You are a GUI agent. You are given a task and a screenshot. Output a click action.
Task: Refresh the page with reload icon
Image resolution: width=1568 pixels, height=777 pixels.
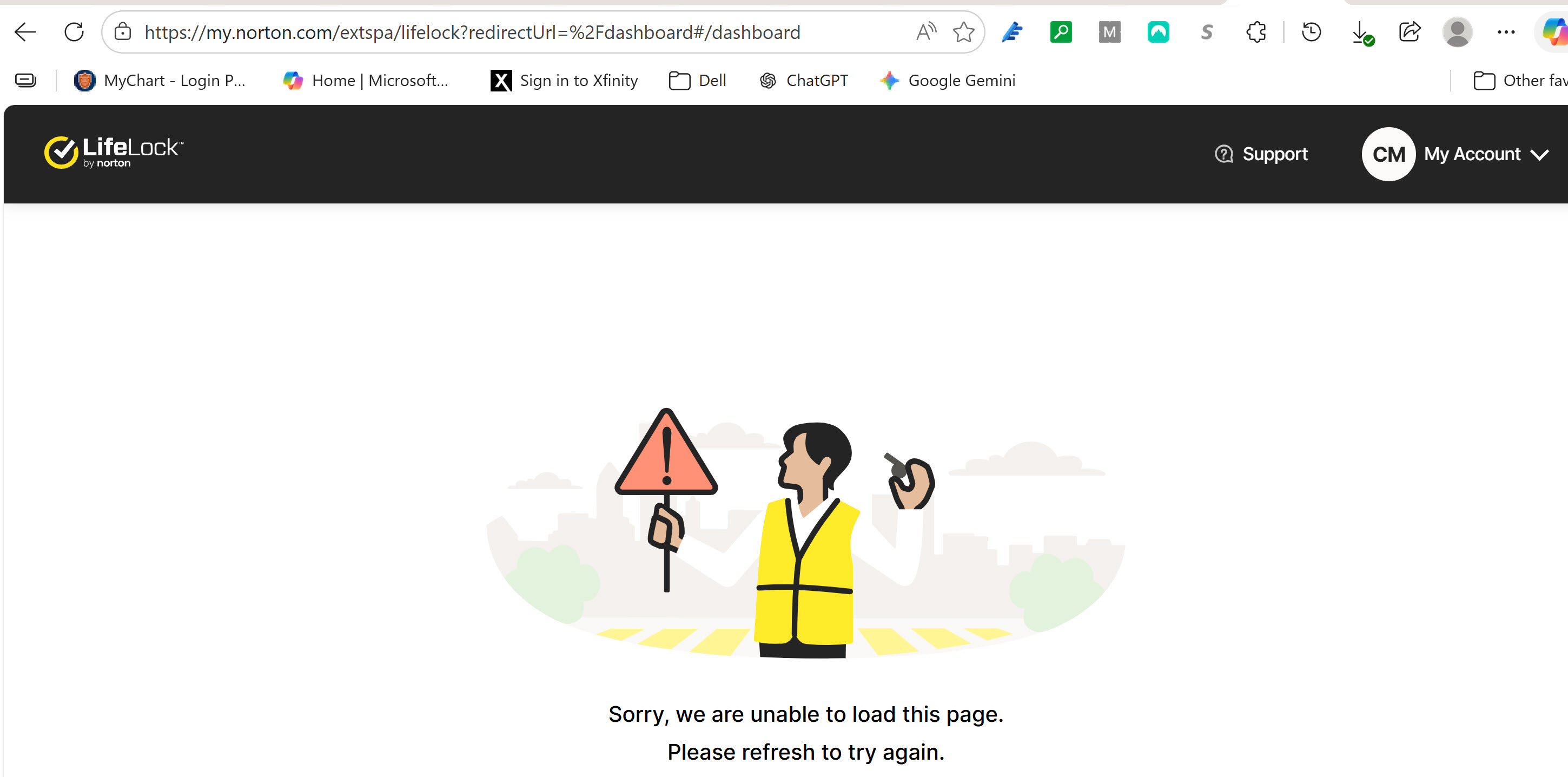[74, 32]
